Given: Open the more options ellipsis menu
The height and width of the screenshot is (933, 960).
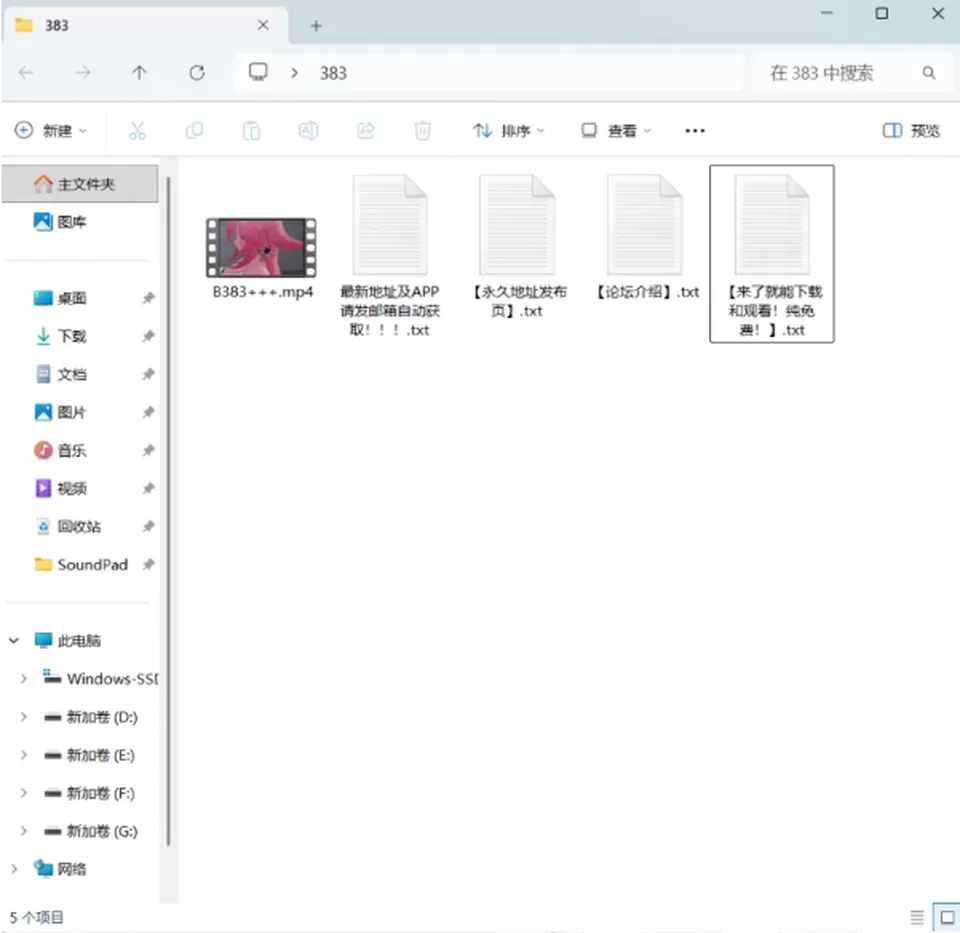Looking at the screenshot, I should [x=695, y=130].
